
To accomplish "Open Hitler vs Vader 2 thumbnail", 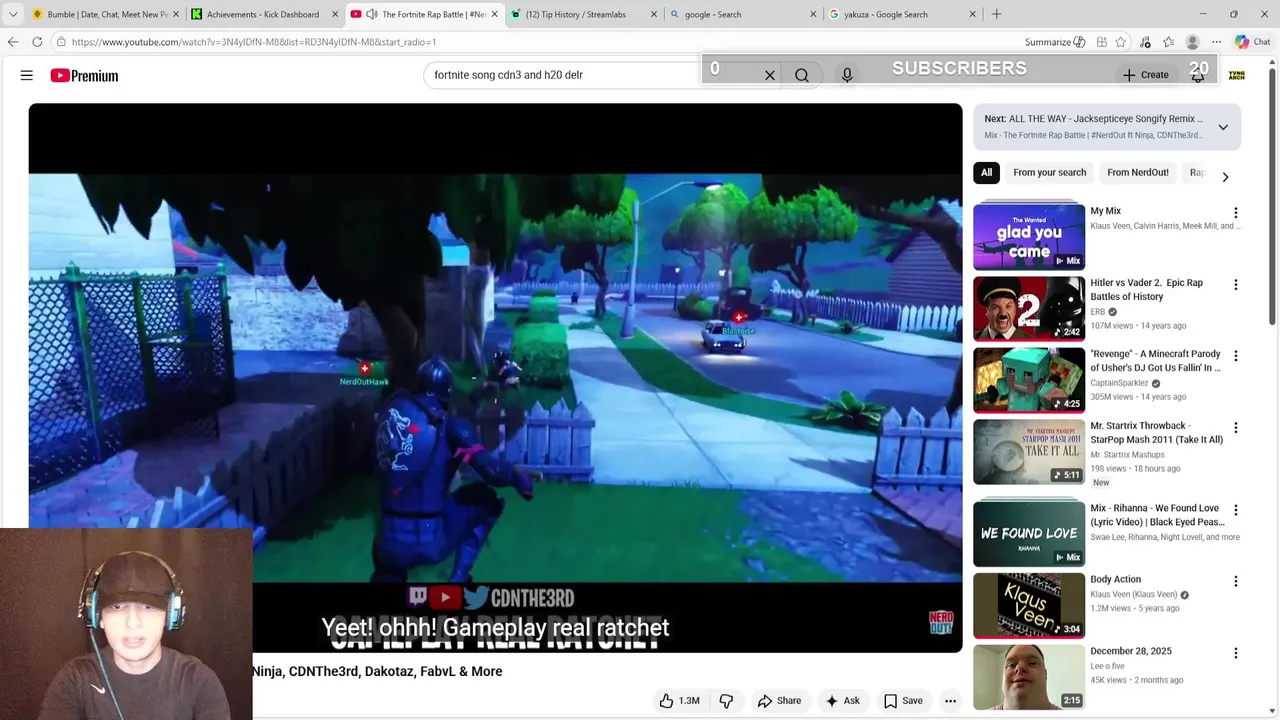I will (x=1029, y=308).
